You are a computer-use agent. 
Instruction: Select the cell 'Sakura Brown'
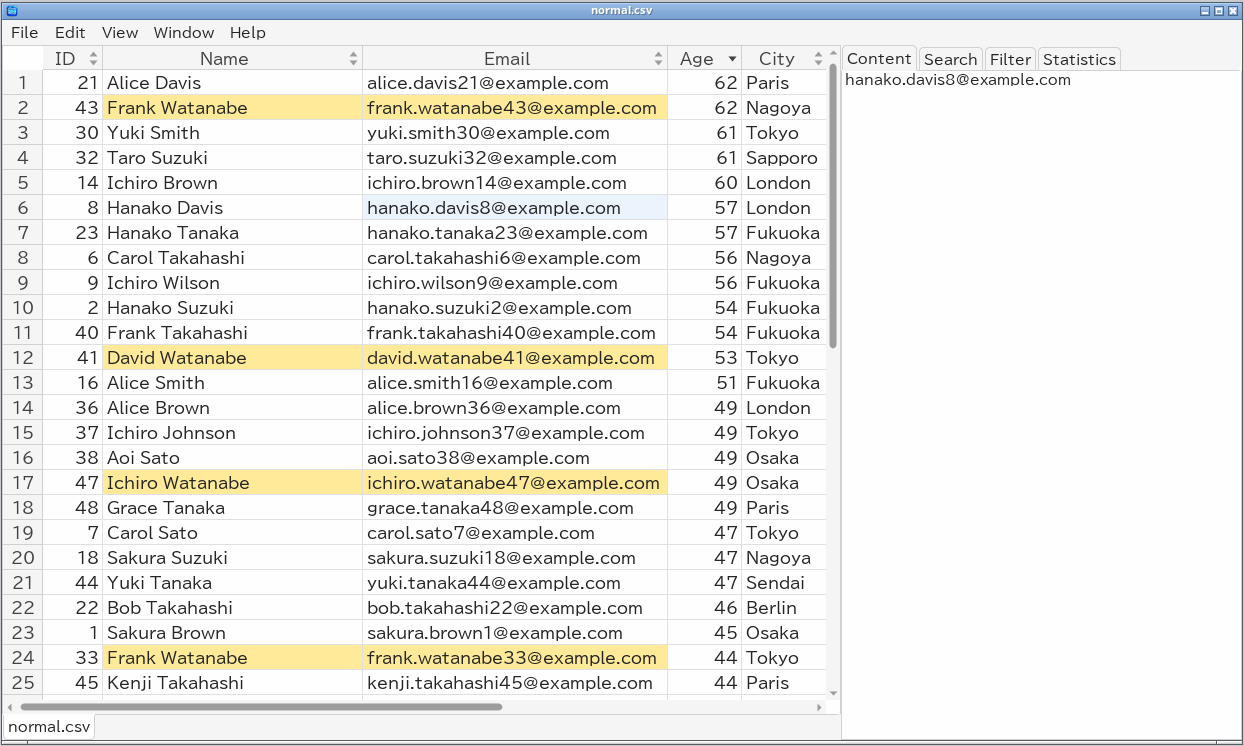(x=232, y=633)
